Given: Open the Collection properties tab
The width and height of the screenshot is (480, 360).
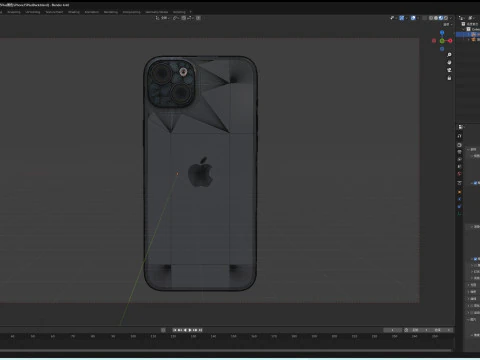Looking at the screenshot, I should tap(459, 183).
